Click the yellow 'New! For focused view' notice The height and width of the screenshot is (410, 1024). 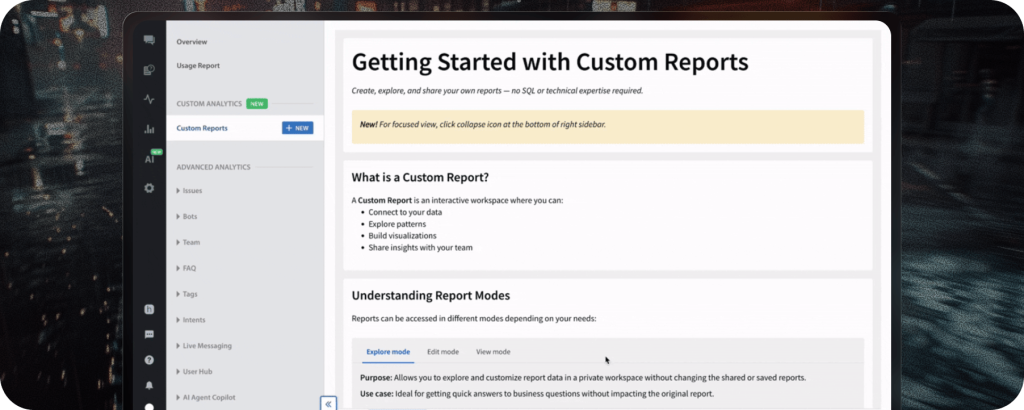[607, 127]
